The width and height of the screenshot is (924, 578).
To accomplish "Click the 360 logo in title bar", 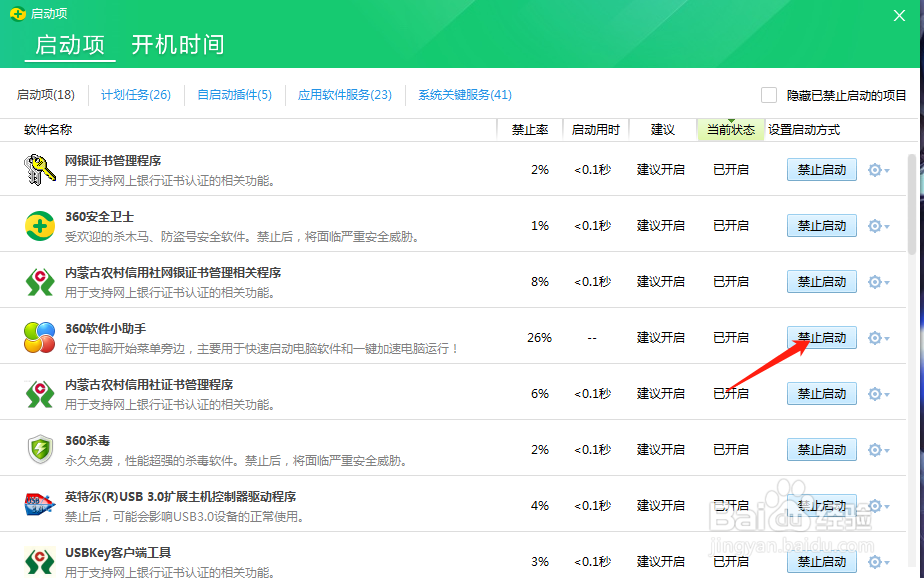I will 17,14.
